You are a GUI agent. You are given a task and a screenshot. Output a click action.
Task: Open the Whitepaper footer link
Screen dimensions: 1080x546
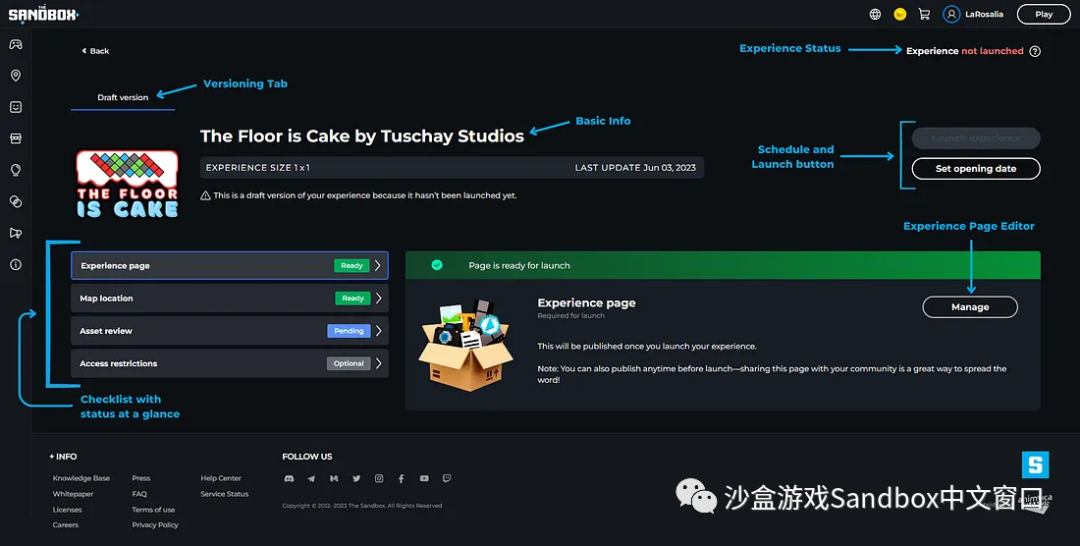pyautogui.click(x=73, y=494)
